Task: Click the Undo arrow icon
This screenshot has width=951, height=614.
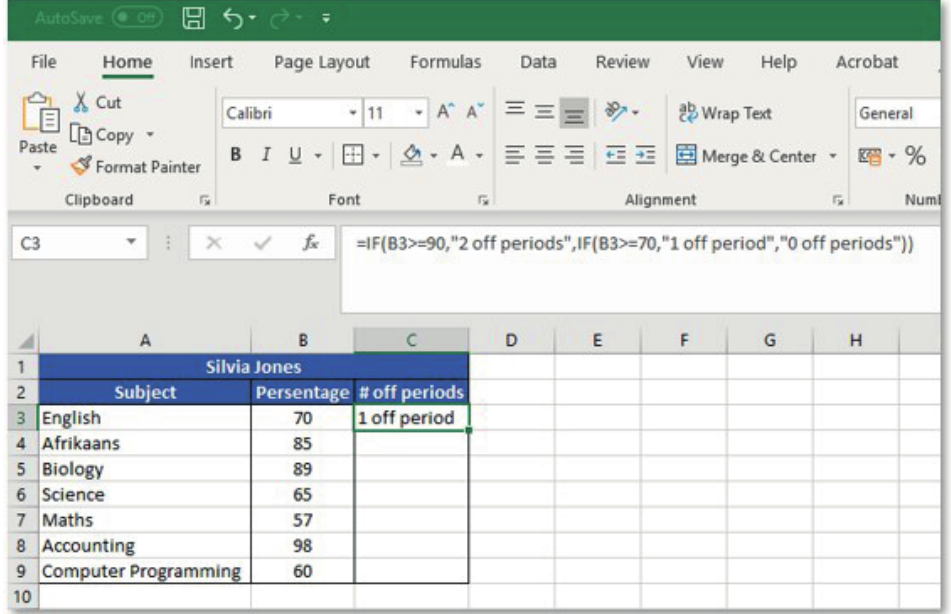Action: [232, 18]
